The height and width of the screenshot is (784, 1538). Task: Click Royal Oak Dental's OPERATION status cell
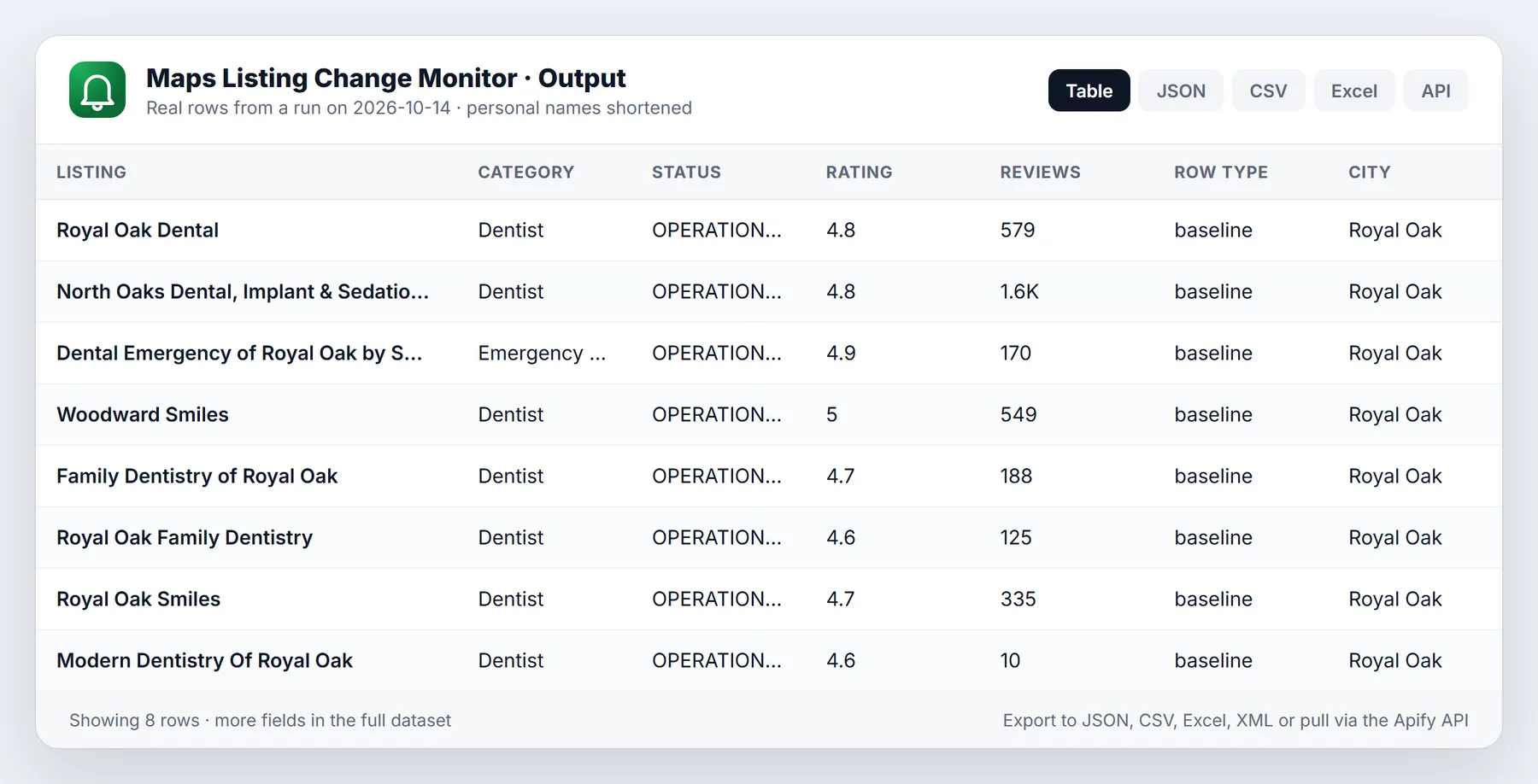(x=717, y=231)
